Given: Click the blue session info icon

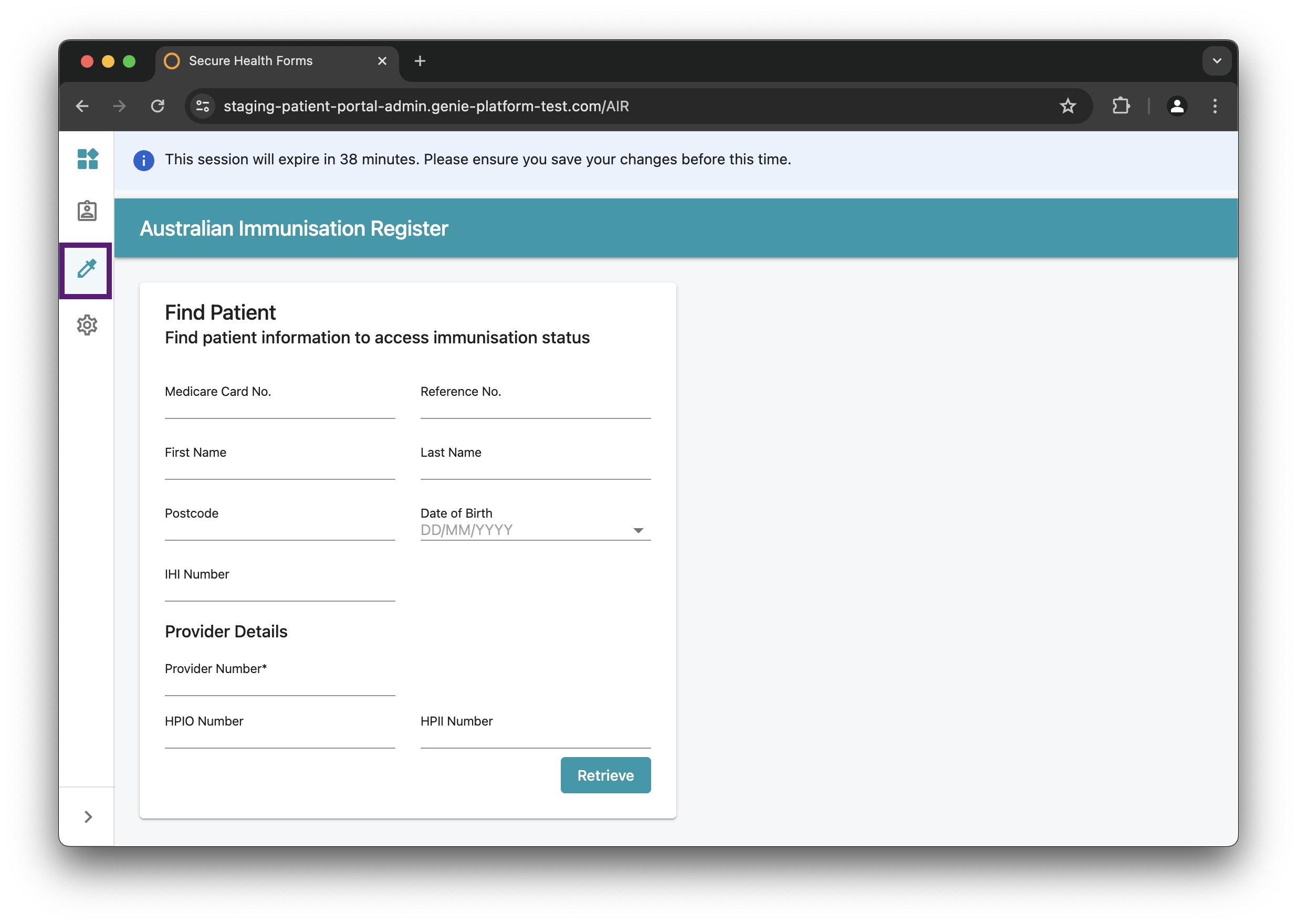Looking at the screenshot, I should click(143, 161).
